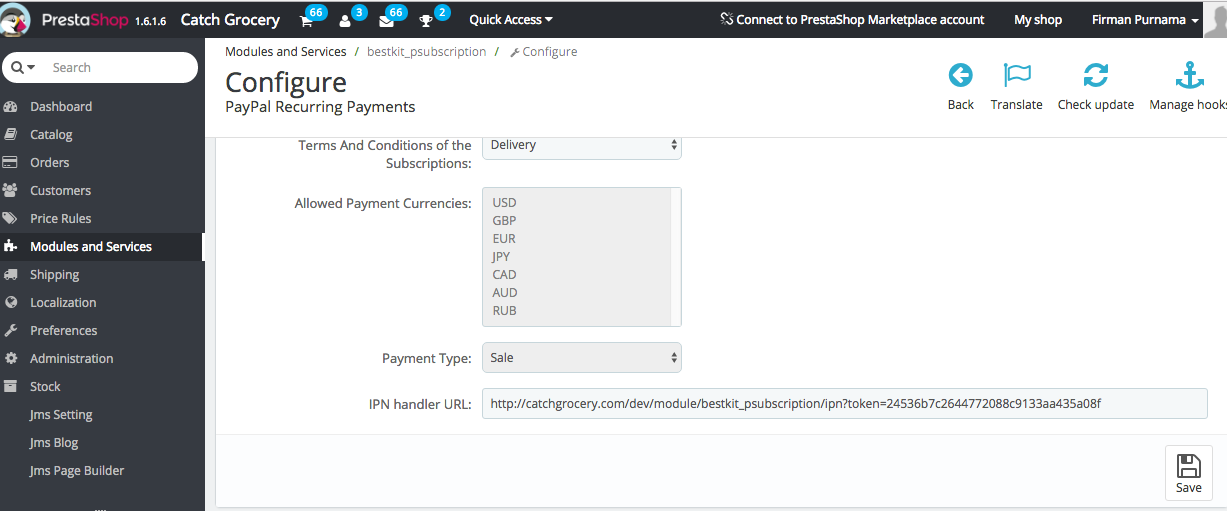The width and height of the screenshot is (1227, 511).
Task: Open the search magnifier dropdown
Action: (23, 67)
